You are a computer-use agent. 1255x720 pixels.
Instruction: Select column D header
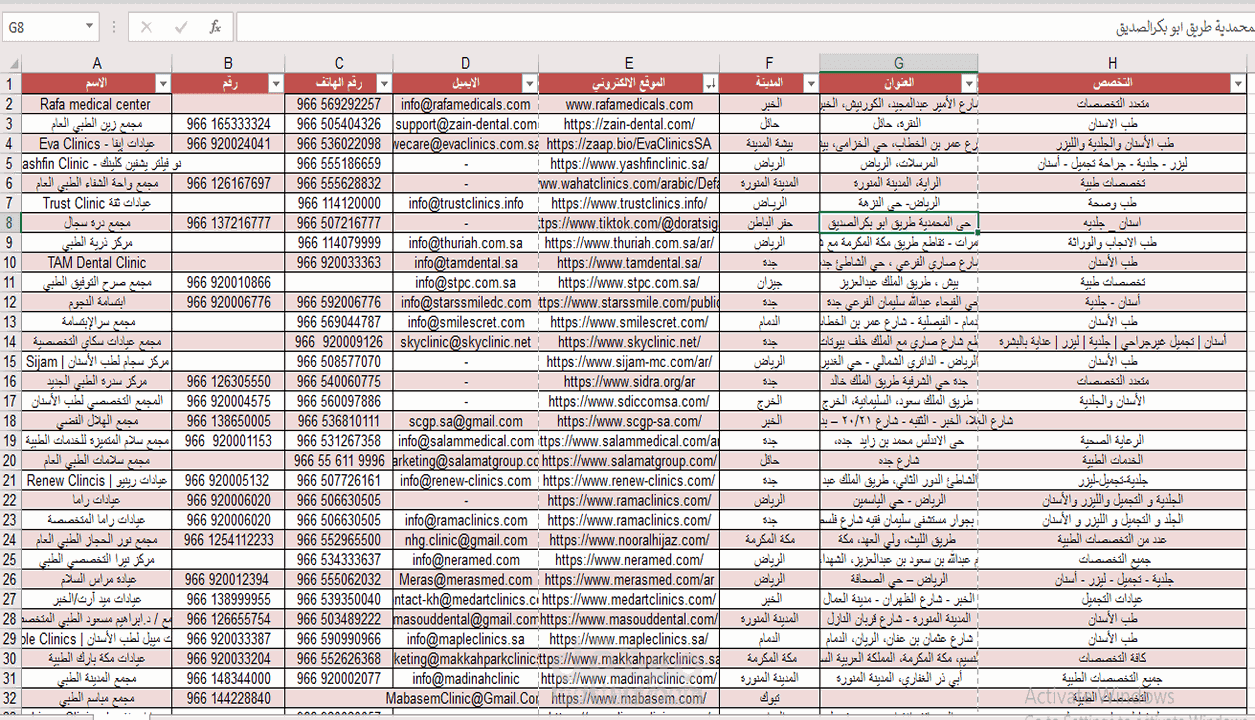466,63
